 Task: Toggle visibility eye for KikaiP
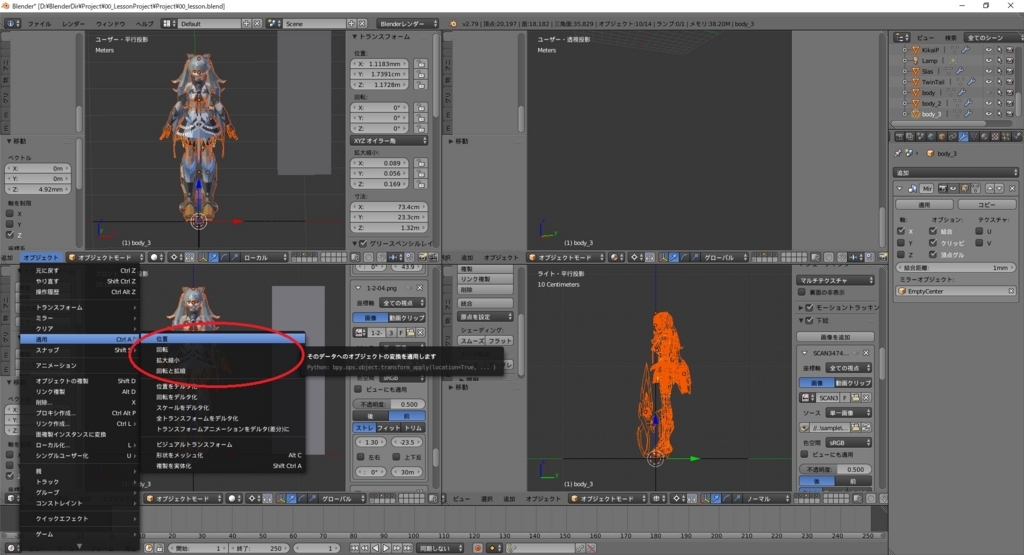[989, 49]
